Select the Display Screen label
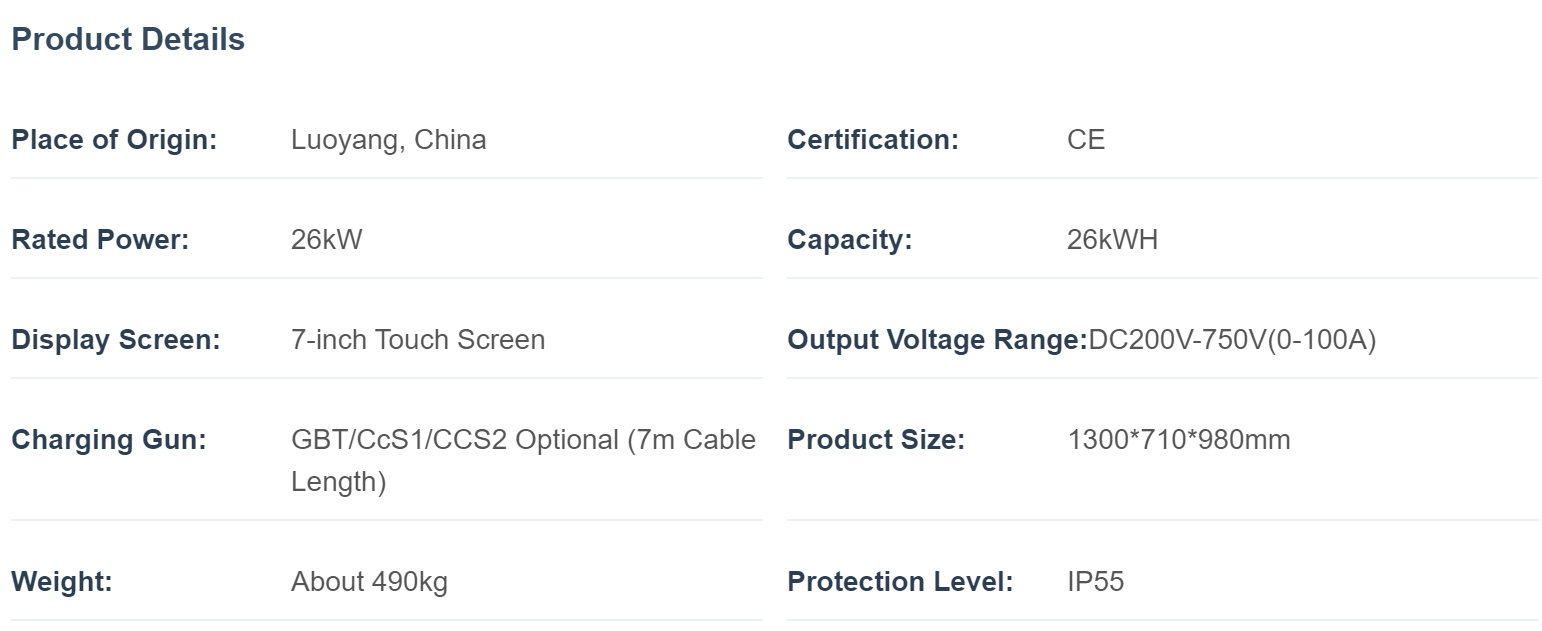1542x631 pixels. coord(116,340)
